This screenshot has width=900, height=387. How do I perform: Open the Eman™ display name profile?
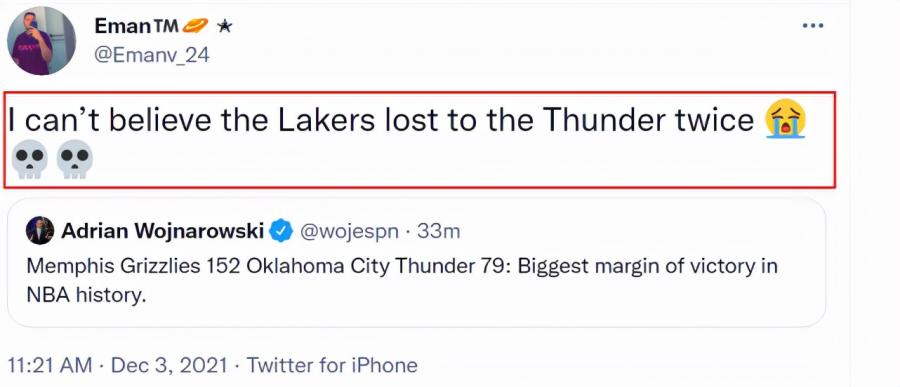137,25
